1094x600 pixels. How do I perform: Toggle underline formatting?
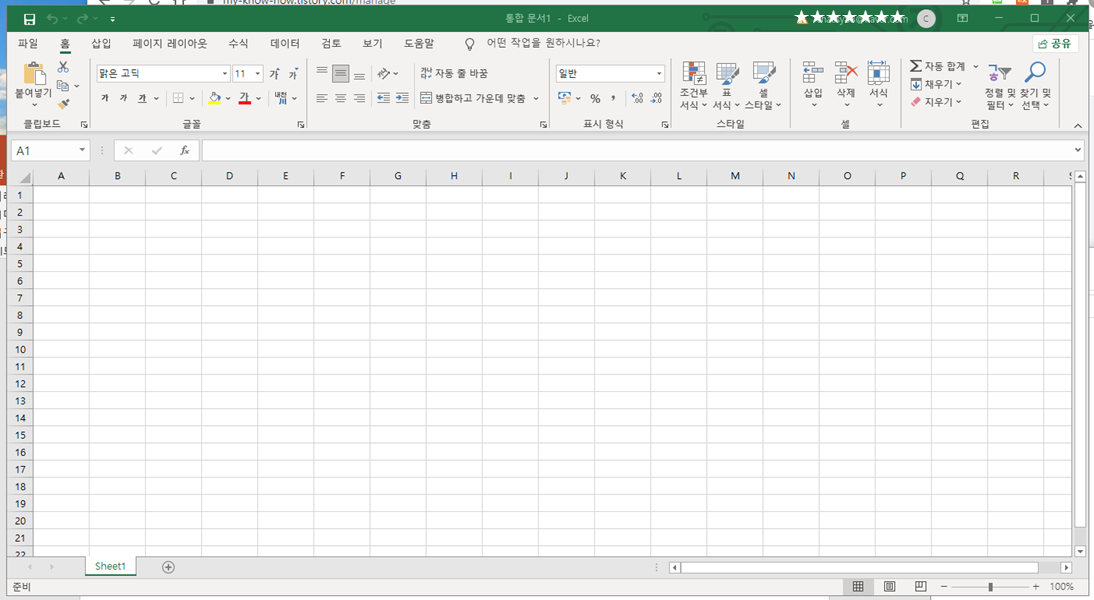coord(142,98)
